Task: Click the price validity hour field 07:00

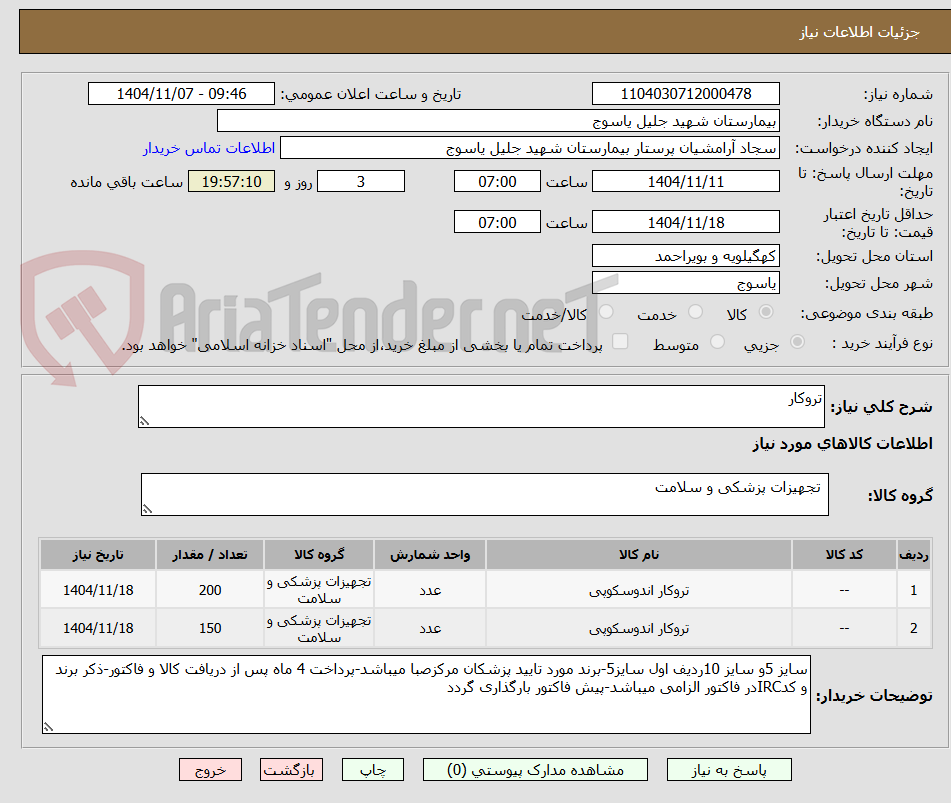Action: [497, 222]
